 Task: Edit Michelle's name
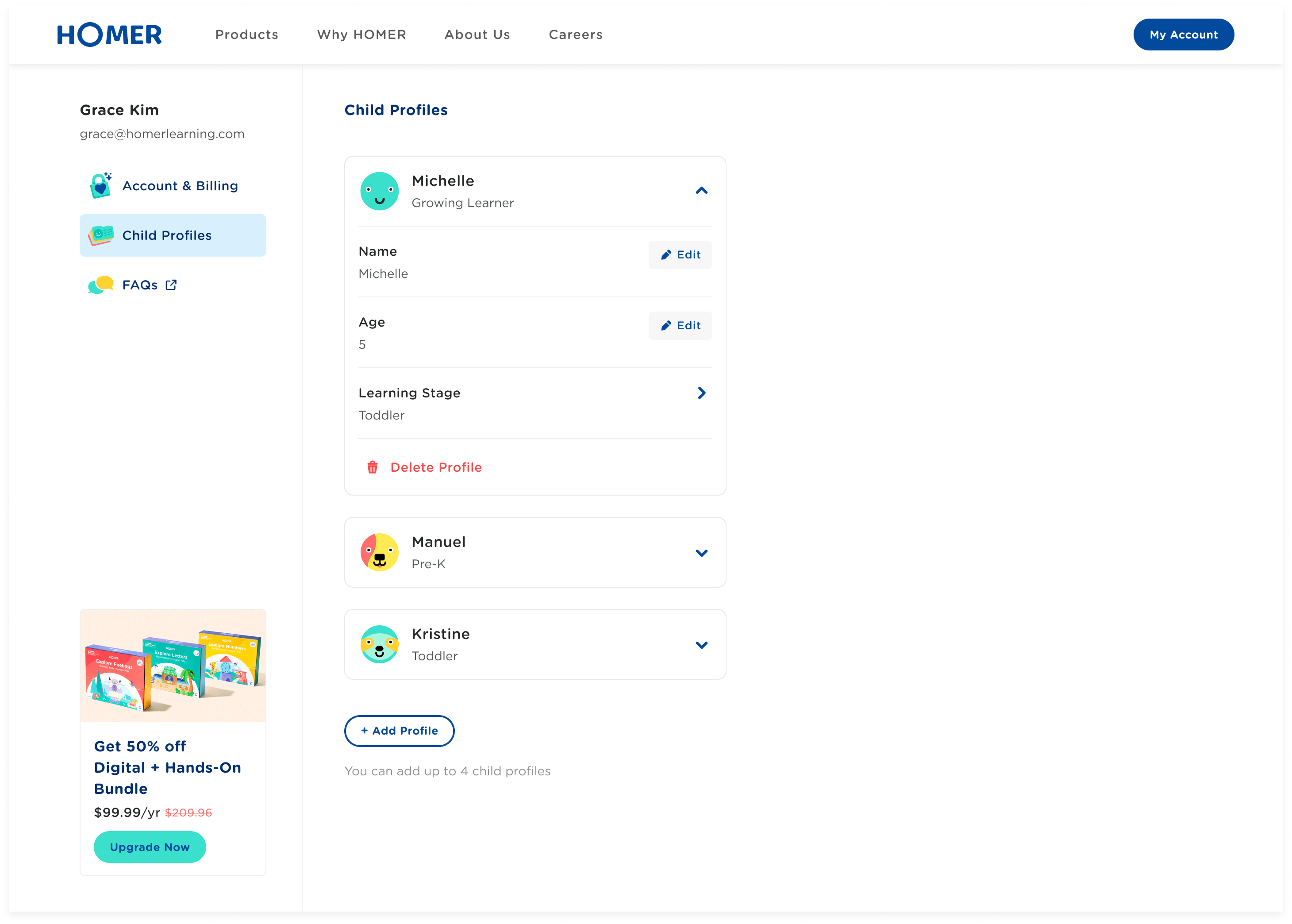(680, 255)
